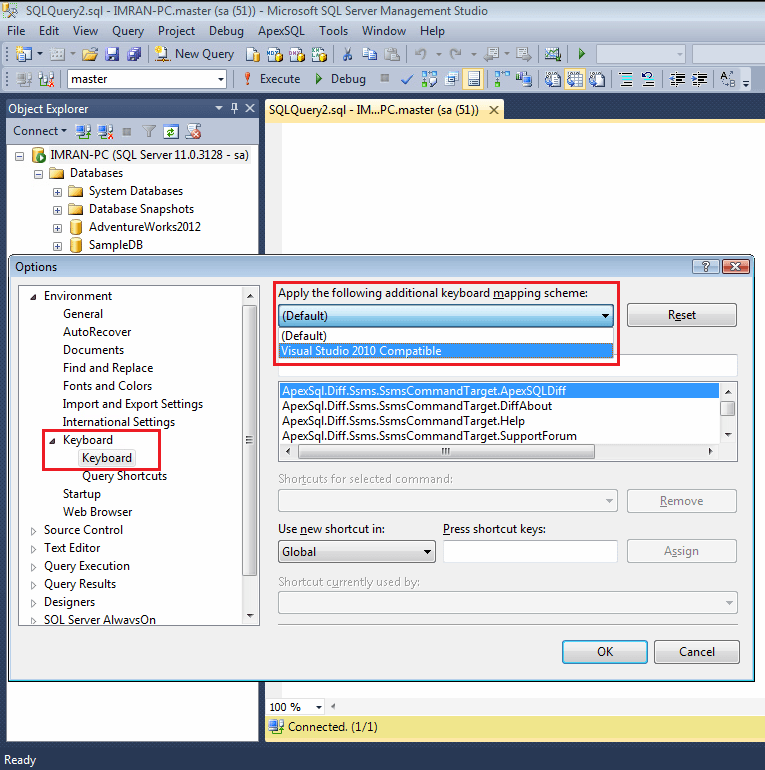The width and height of the screenshot is (765, 770).
Task: Toggle the IntelliSense Enabled icon
Action: tap(474, 79)
